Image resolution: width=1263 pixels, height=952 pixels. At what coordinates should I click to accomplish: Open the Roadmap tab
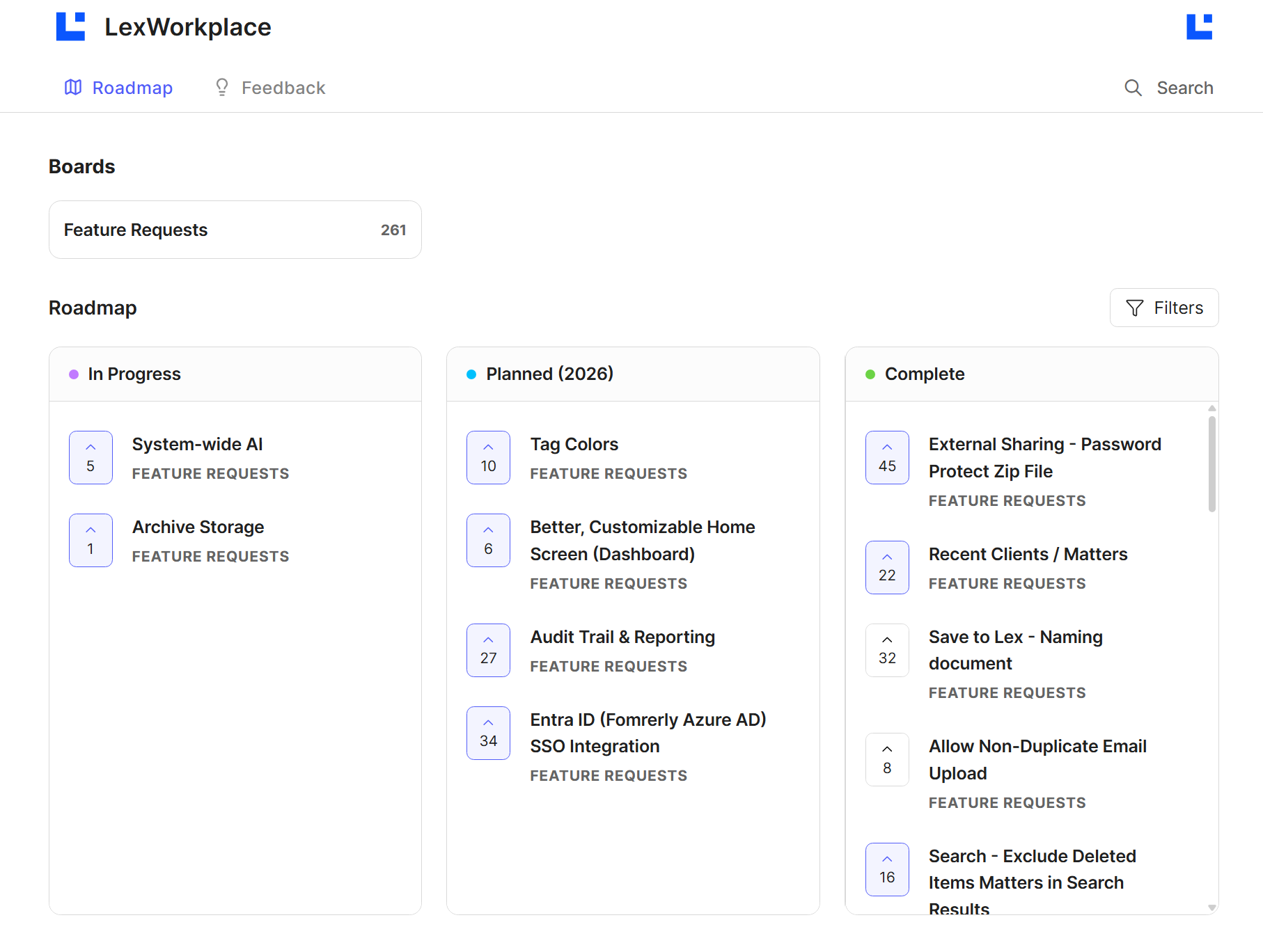(x=118, y=88)
